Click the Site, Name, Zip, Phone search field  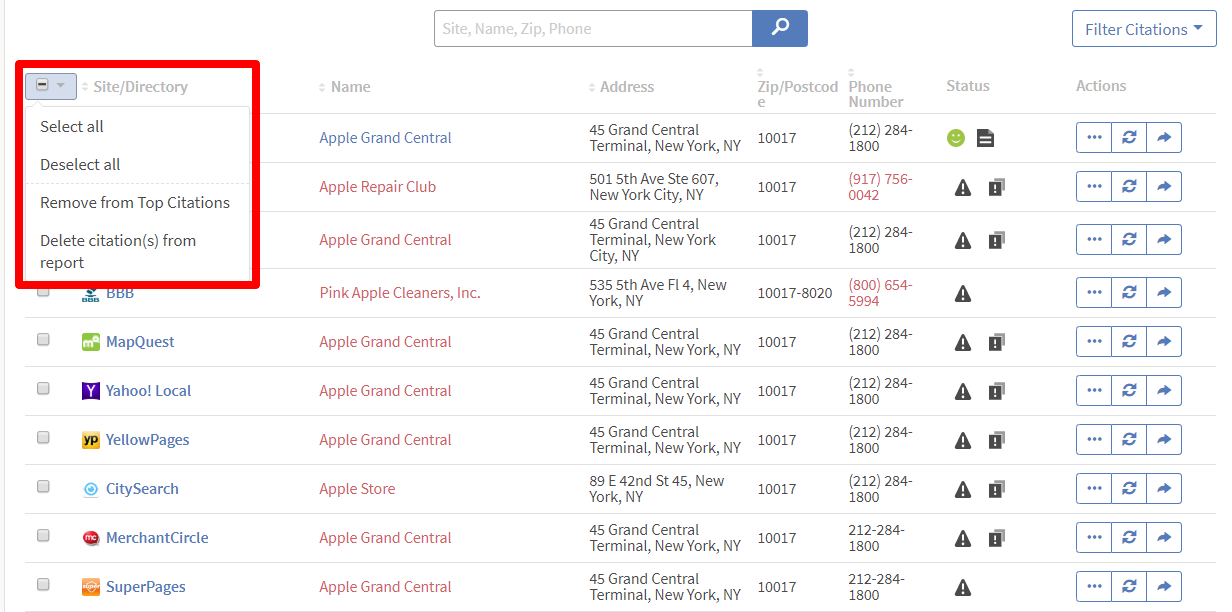pyautogui.click(x=593, y=28)
